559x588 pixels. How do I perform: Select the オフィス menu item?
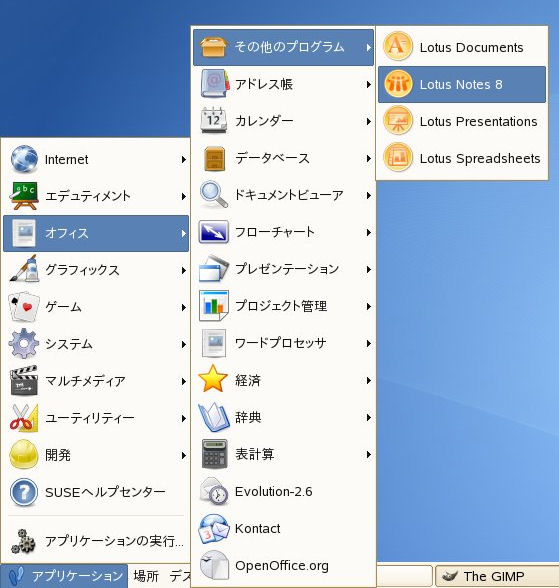tap(96, 233)
